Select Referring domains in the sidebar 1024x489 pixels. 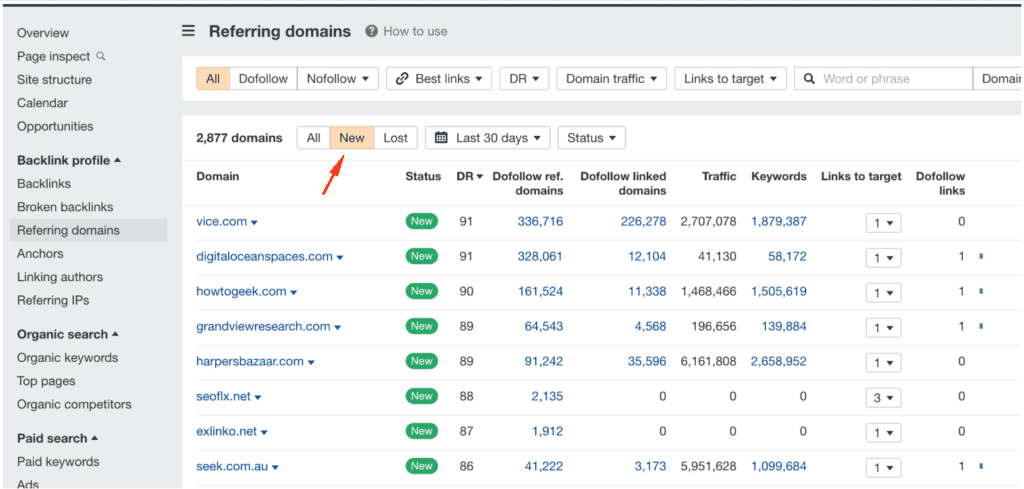pyautogui.click(x=88, y=230)
